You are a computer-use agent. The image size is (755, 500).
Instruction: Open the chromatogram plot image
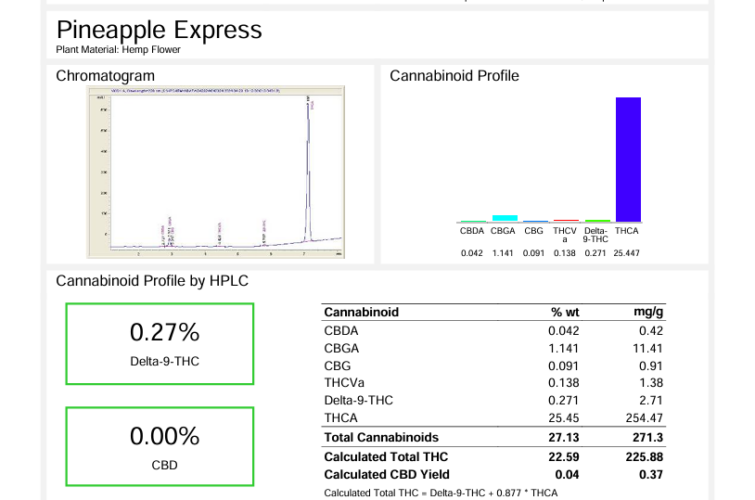click(x=216, y=172)
